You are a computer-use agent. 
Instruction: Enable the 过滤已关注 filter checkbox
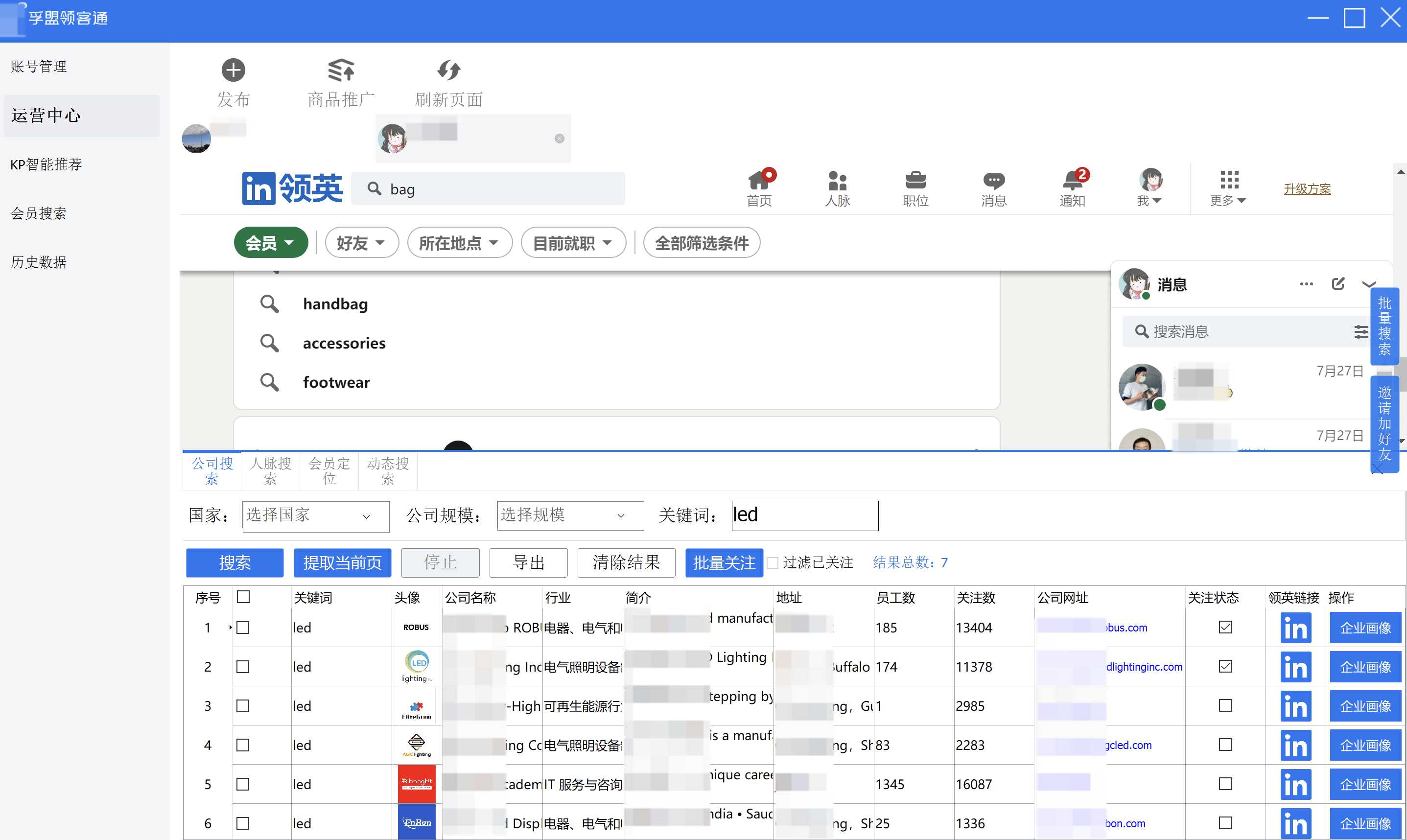pos(772,562)
